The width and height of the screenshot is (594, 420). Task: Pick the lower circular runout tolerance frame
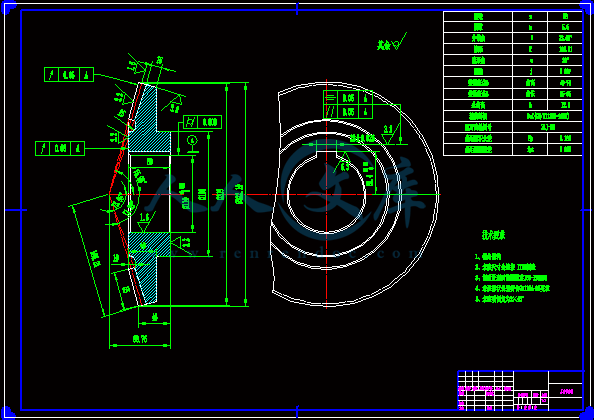click(x=60, y=148)
